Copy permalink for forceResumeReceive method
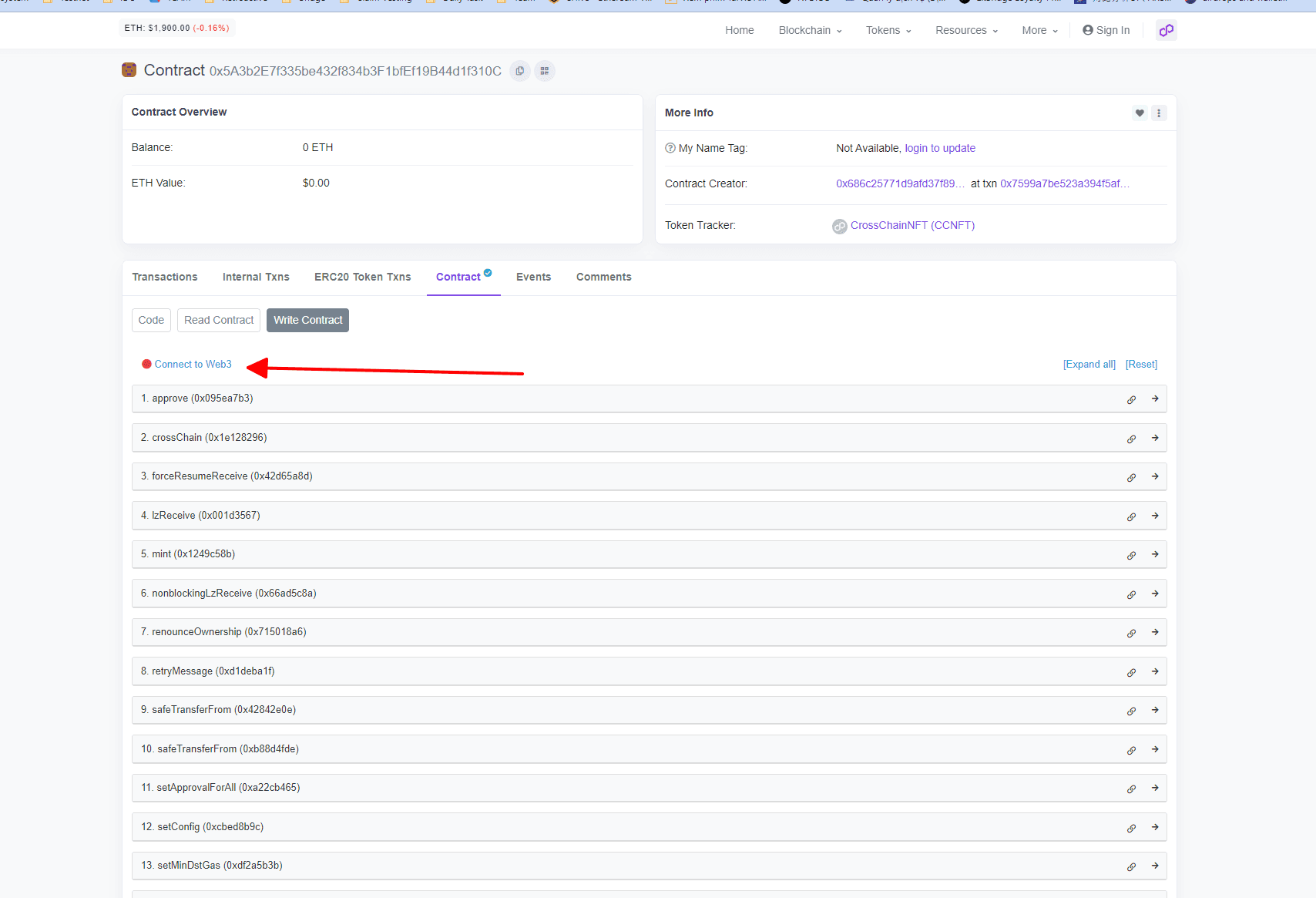This screenshot has width=1316, height=898. point(1131,477)
